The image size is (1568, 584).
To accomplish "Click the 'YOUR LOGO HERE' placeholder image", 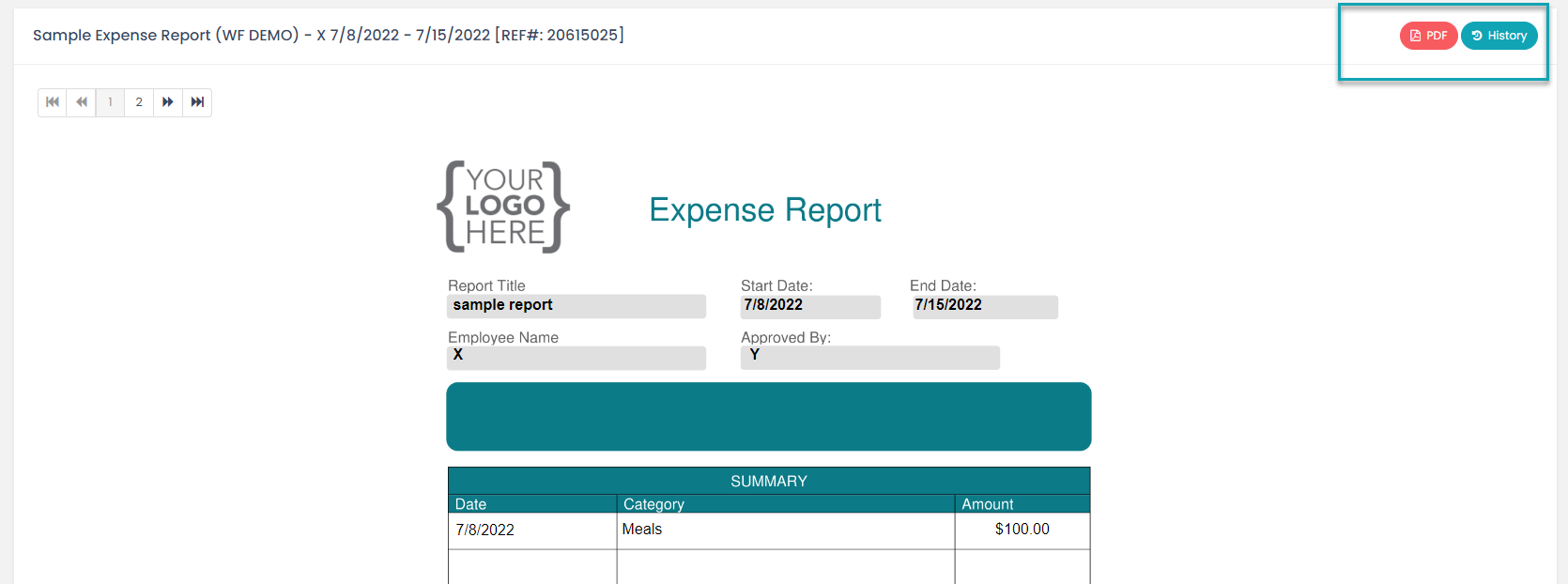I will (x=503, y=207).
